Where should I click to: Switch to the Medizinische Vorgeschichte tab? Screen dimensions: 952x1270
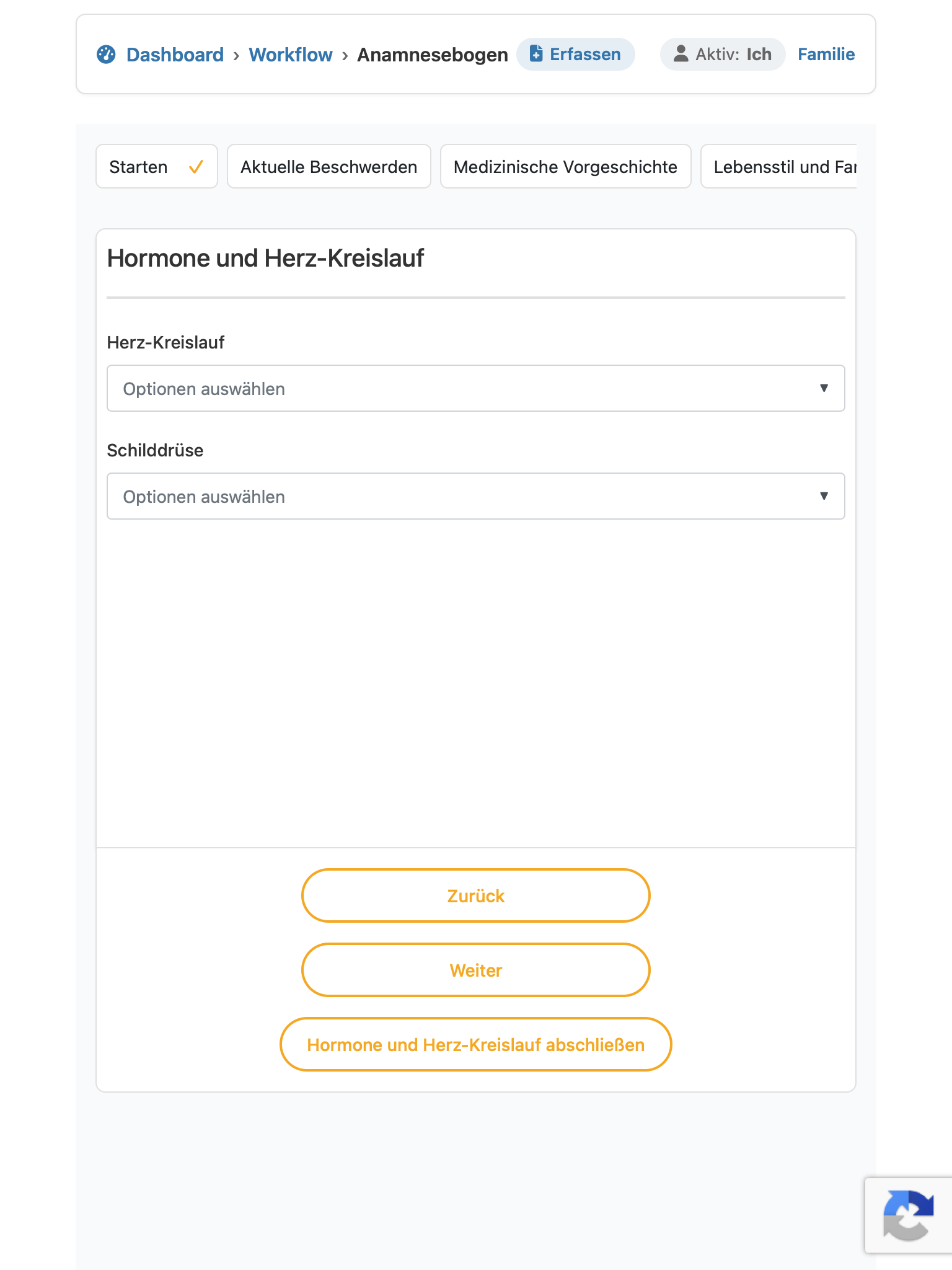click(565, 166)
